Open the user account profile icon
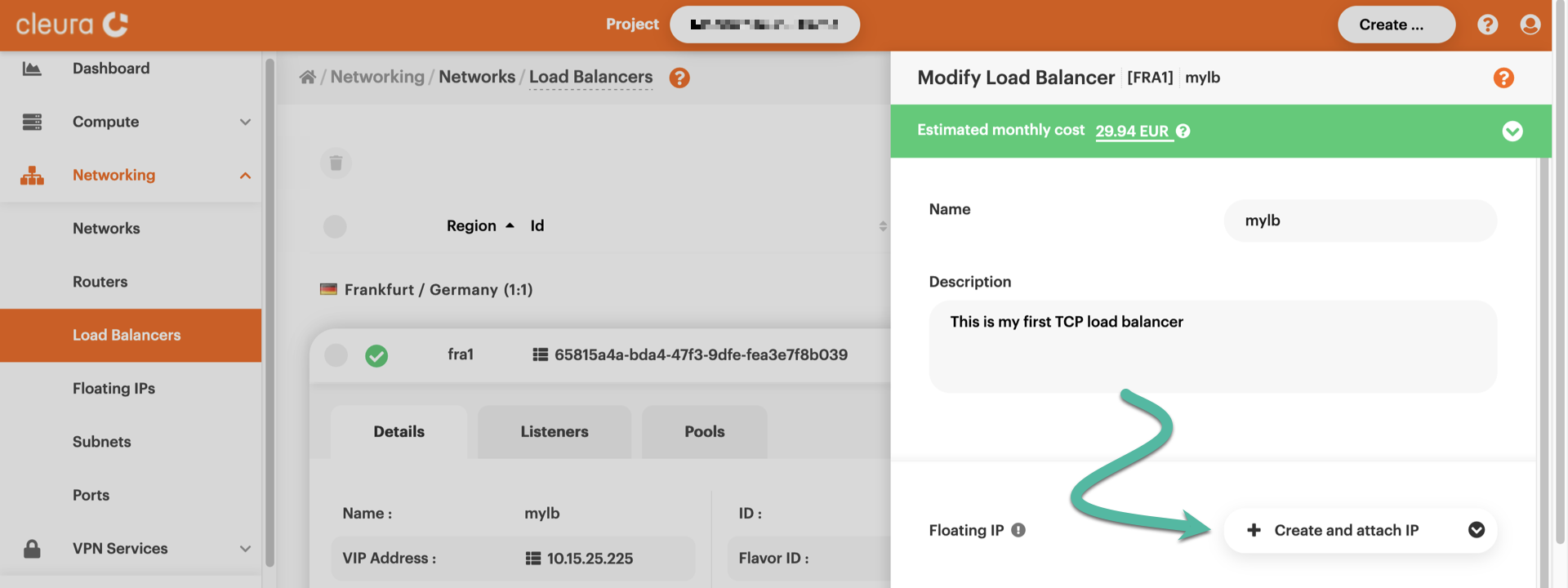Viewport: 1568px width, 588px height. [1530, 24]
